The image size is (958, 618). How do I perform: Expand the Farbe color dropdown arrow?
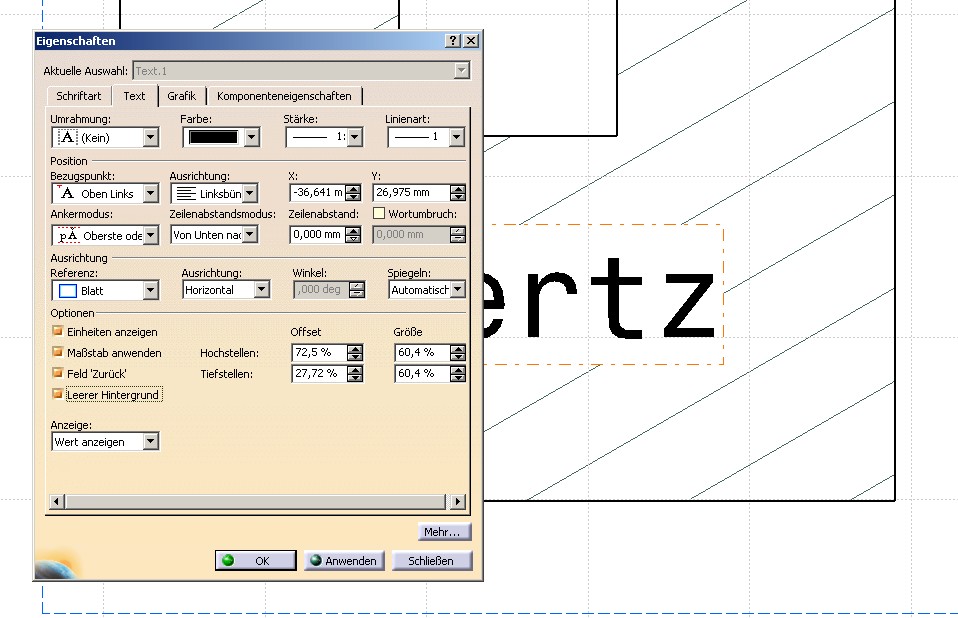pos(252,137)
